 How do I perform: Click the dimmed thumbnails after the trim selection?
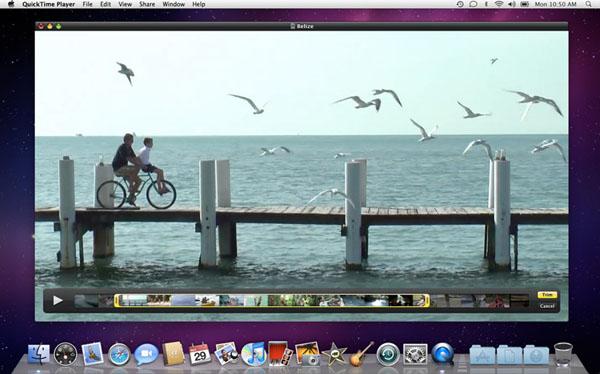pyautogui.click(x=479, y=301)
